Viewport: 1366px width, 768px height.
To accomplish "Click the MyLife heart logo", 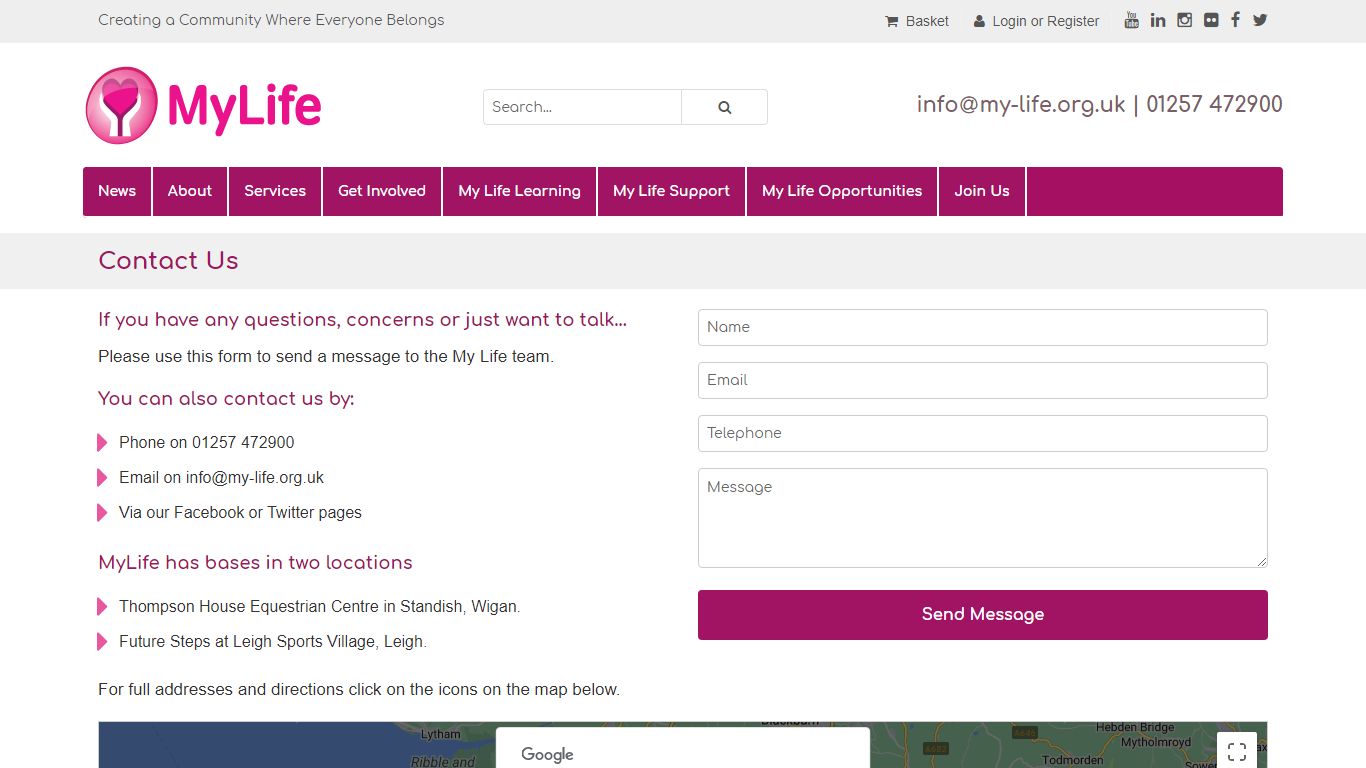I will click(x=204, y=105).
